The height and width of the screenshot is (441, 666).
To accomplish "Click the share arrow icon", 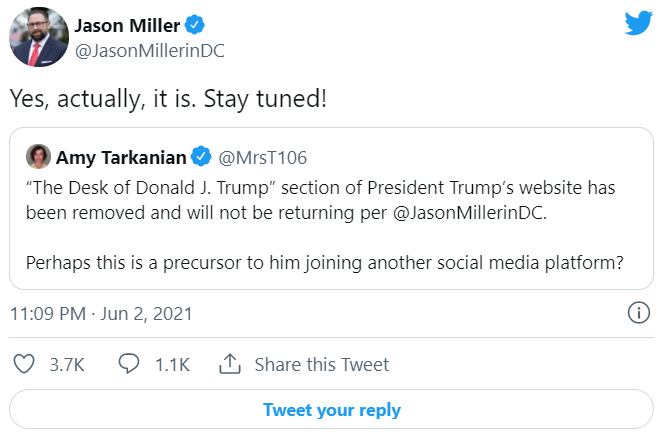I will coord(230,364).
